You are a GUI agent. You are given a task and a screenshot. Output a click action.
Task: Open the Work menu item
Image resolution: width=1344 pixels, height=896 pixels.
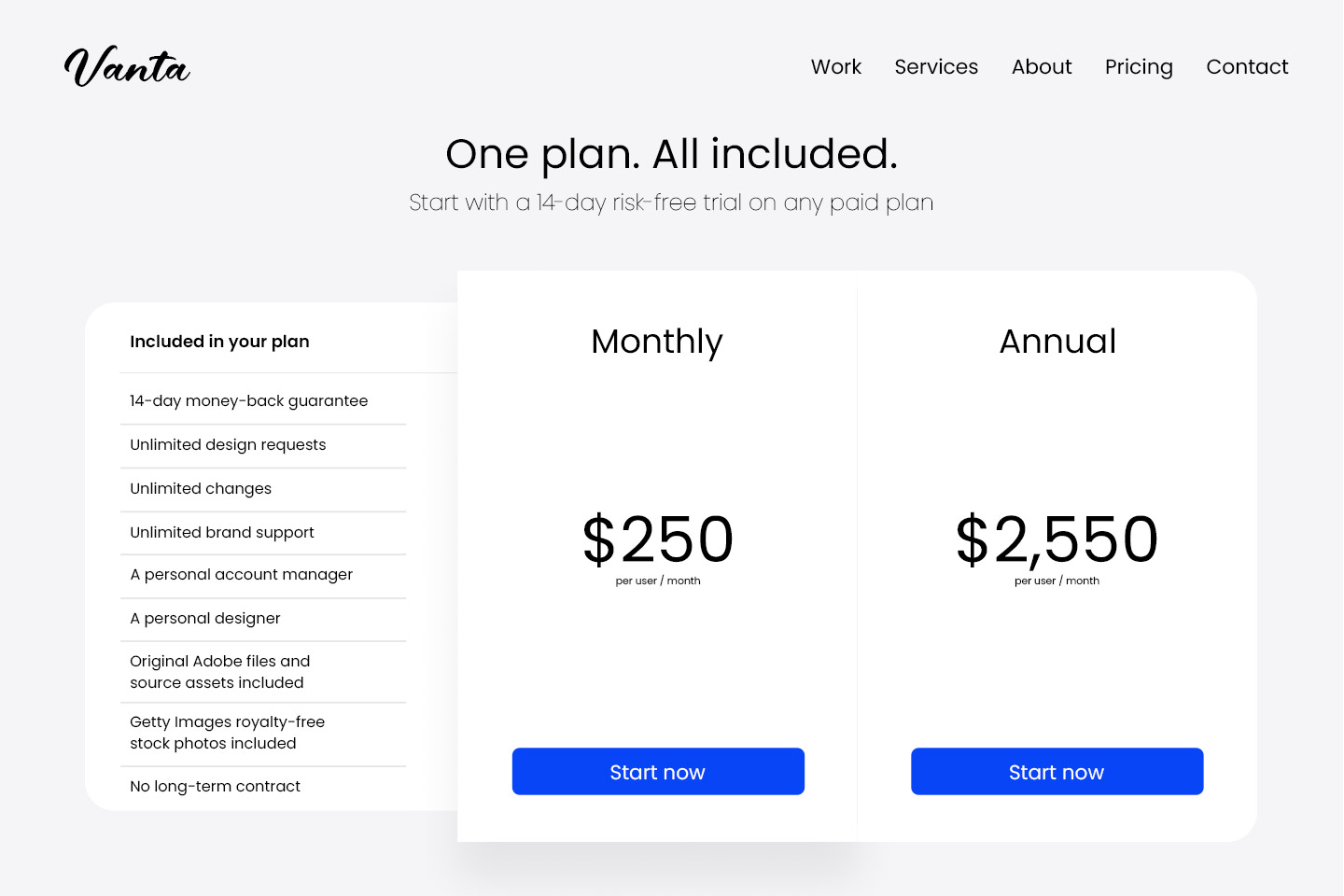(835, 67)
